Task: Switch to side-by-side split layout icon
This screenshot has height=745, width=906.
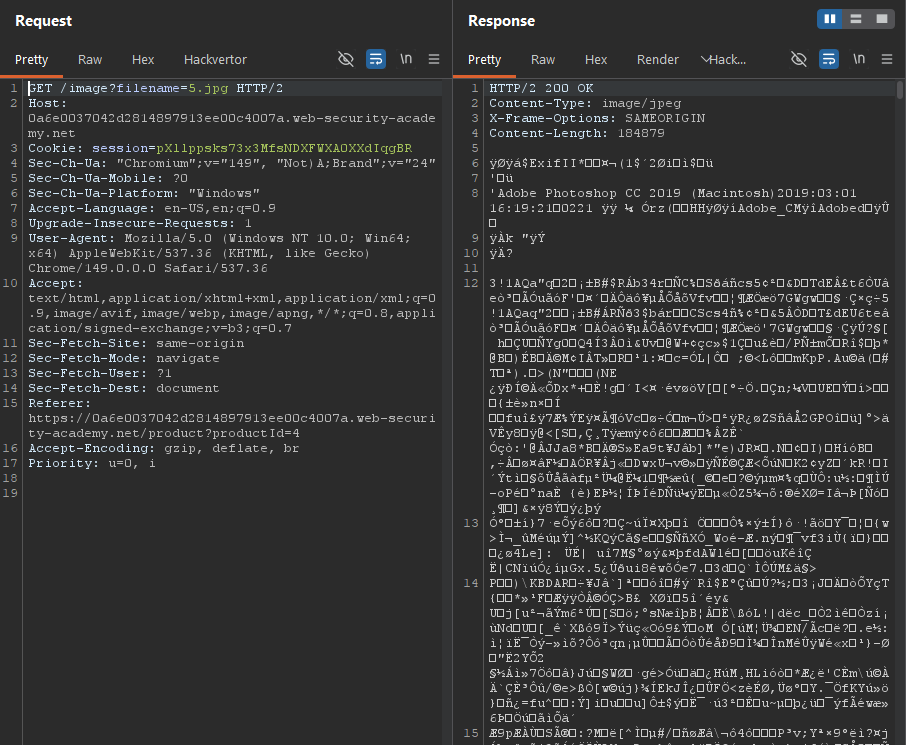Action: pos(830,19)
